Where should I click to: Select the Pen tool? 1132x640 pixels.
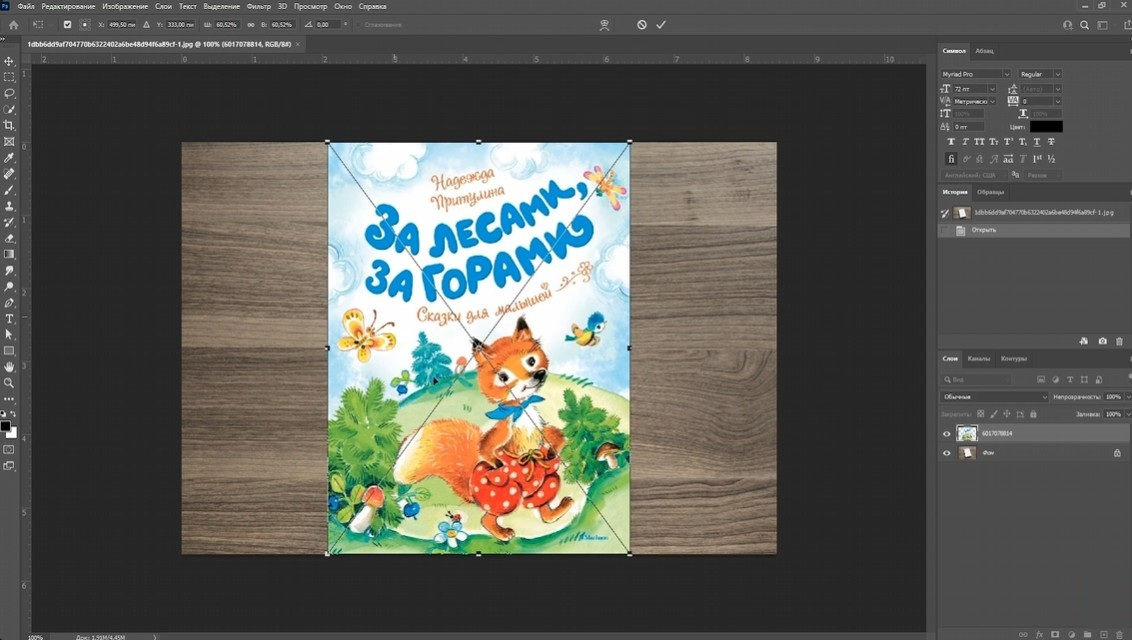[x=9, y=303]
